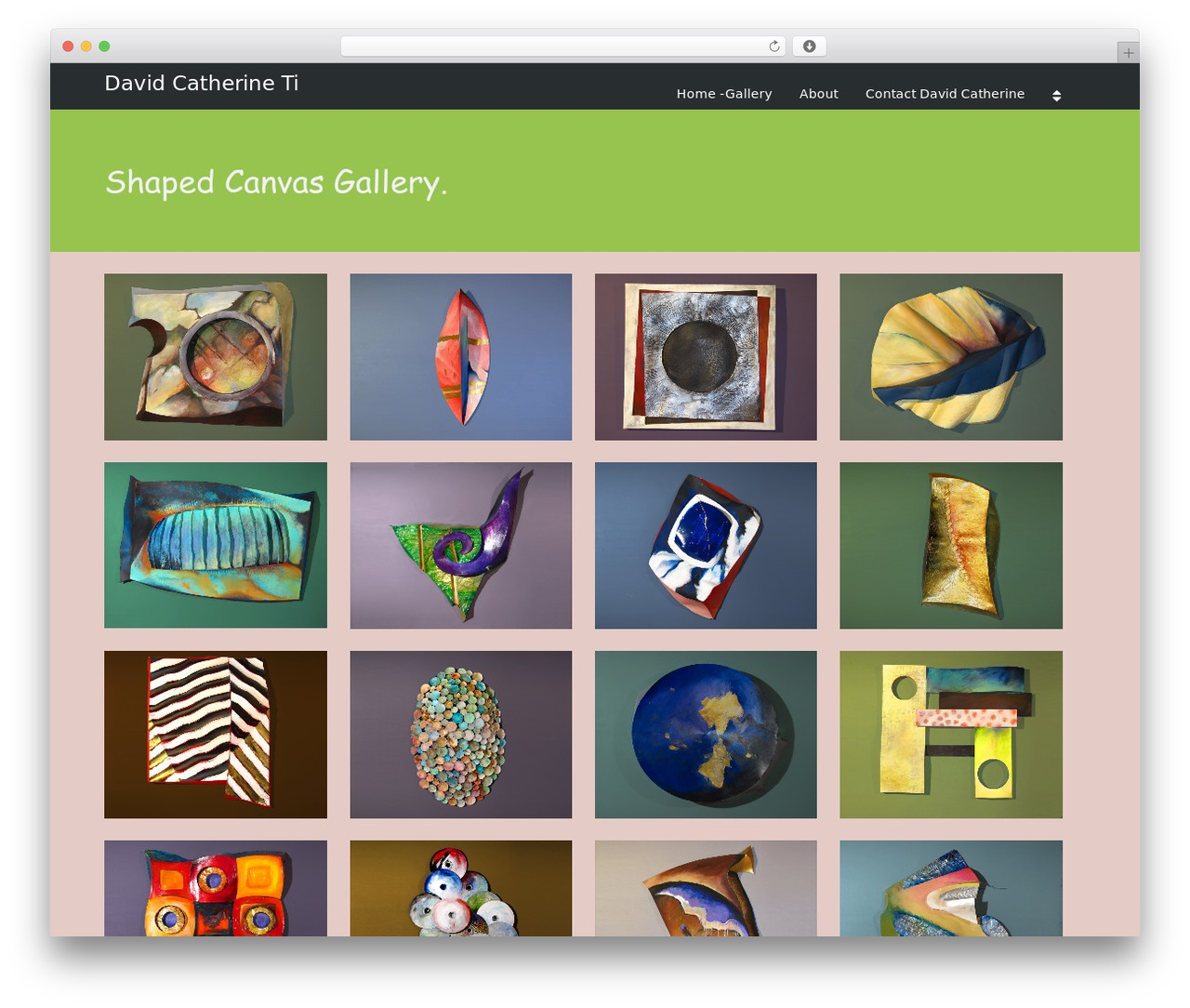The image size is (1190, 1008).
Task: Open the black circle on silver square thumbnail
Action: point(706,357)
